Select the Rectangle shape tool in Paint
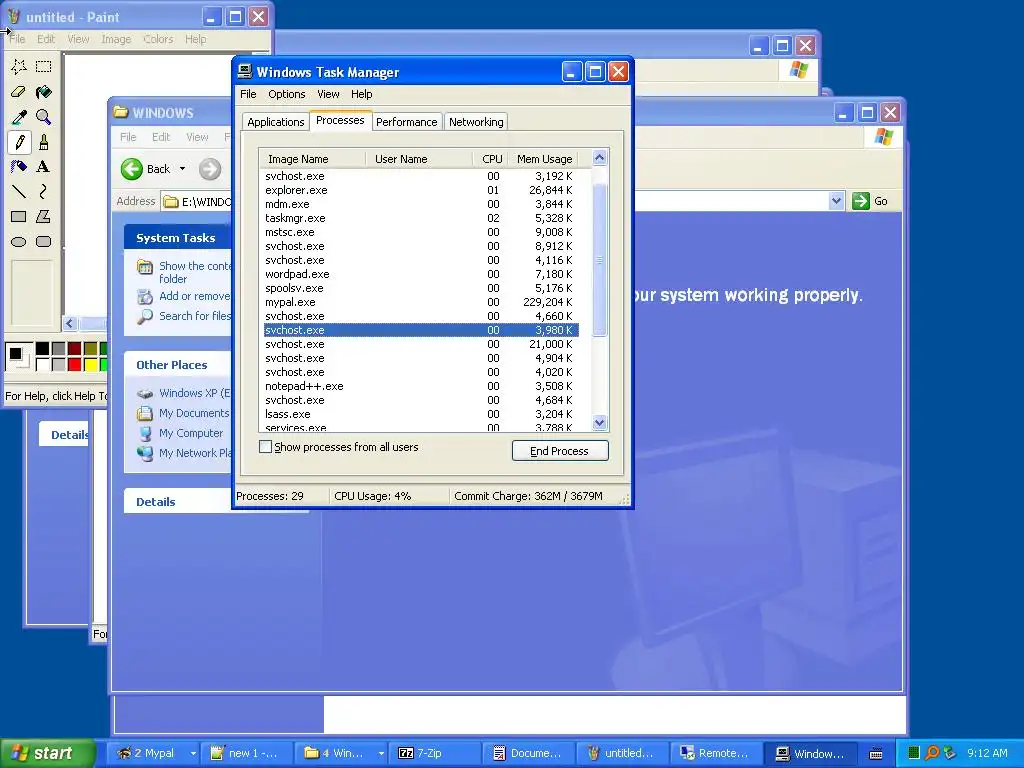The width and height of the screenshot is (1024, 768). (19, 217)
